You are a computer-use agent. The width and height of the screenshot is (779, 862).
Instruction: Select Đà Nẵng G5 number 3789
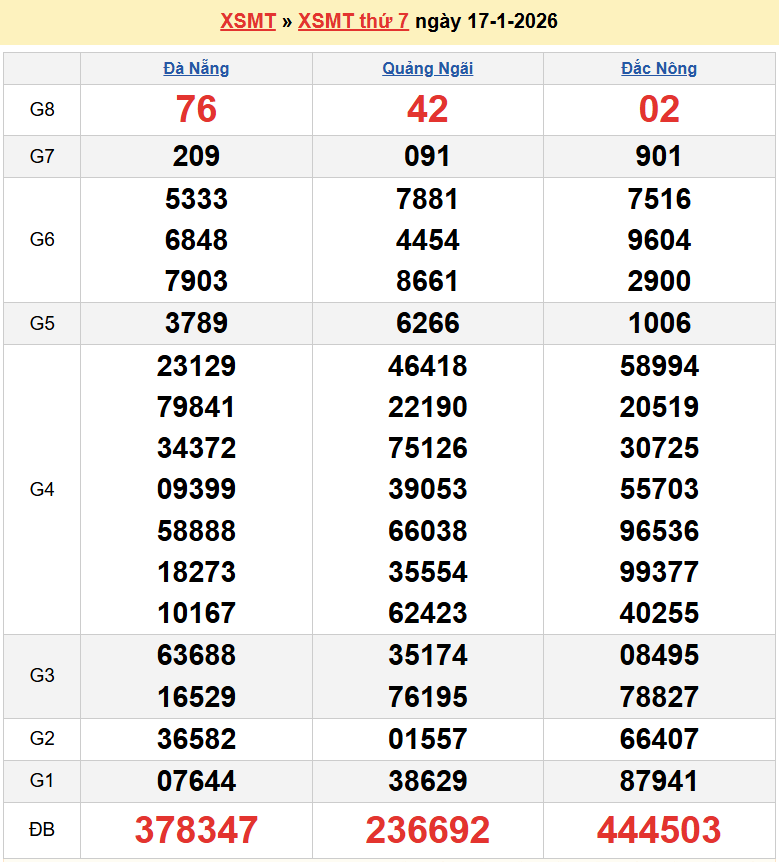196,323
